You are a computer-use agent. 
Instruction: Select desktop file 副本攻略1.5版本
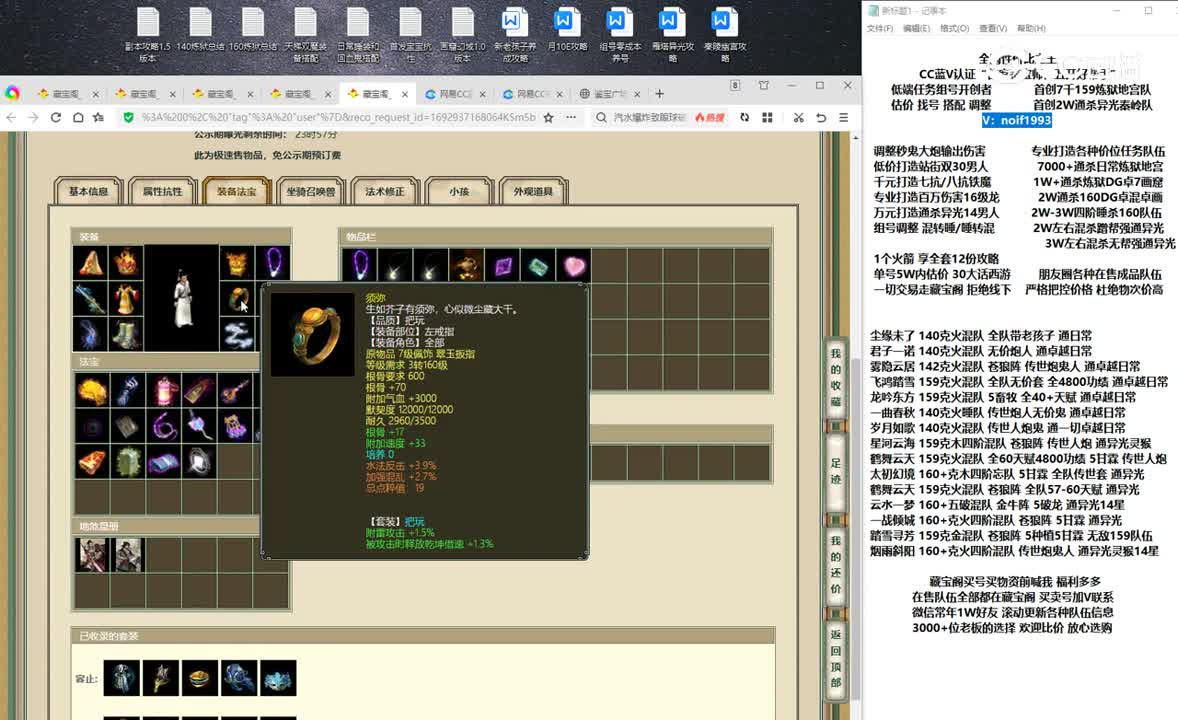click(147, 36)
